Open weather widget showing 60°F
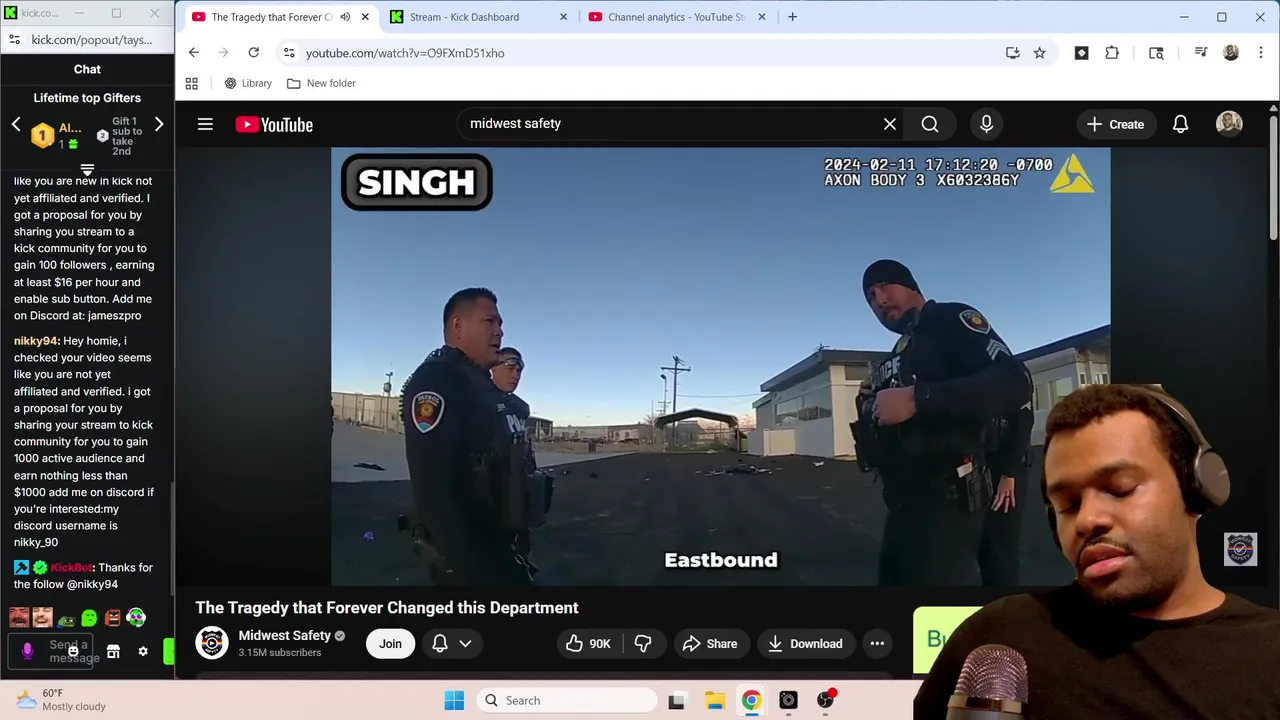 61,700
